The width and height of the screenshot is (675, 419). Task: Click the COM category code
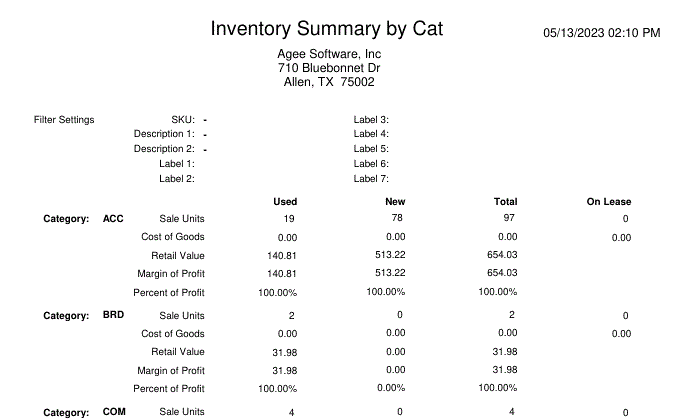pos(113,412)
